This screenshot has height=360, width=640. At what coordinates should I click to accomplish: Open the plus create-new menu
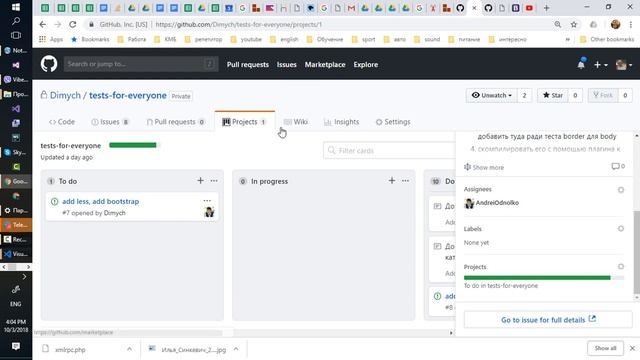click(600, 64)
